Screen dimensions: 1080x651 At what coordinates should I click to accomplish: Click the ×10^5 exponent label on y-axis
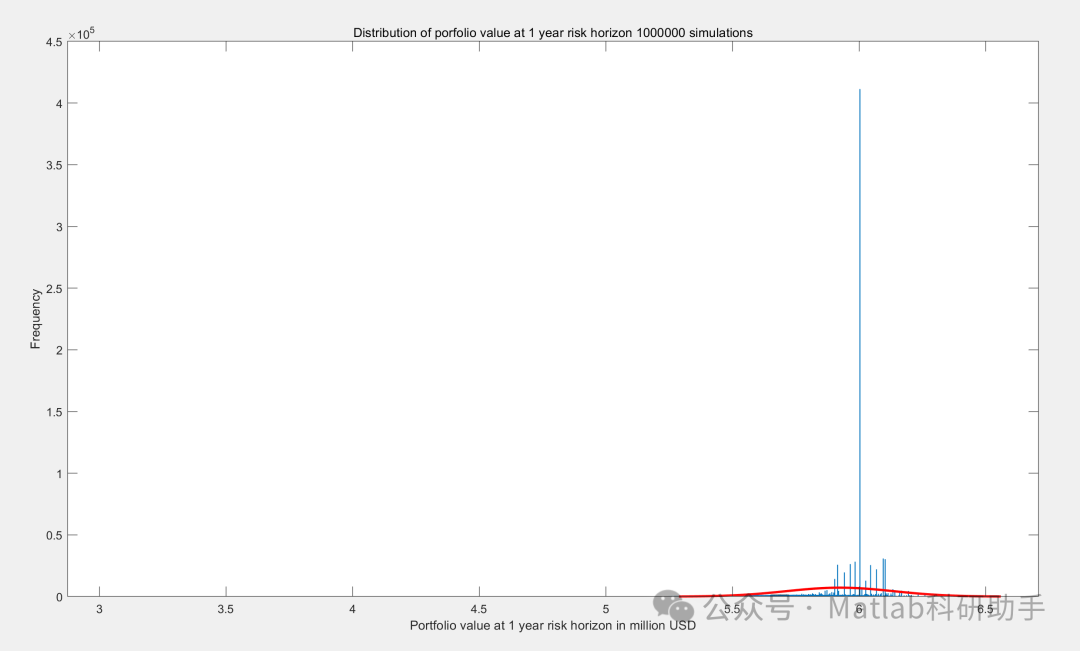81,34
